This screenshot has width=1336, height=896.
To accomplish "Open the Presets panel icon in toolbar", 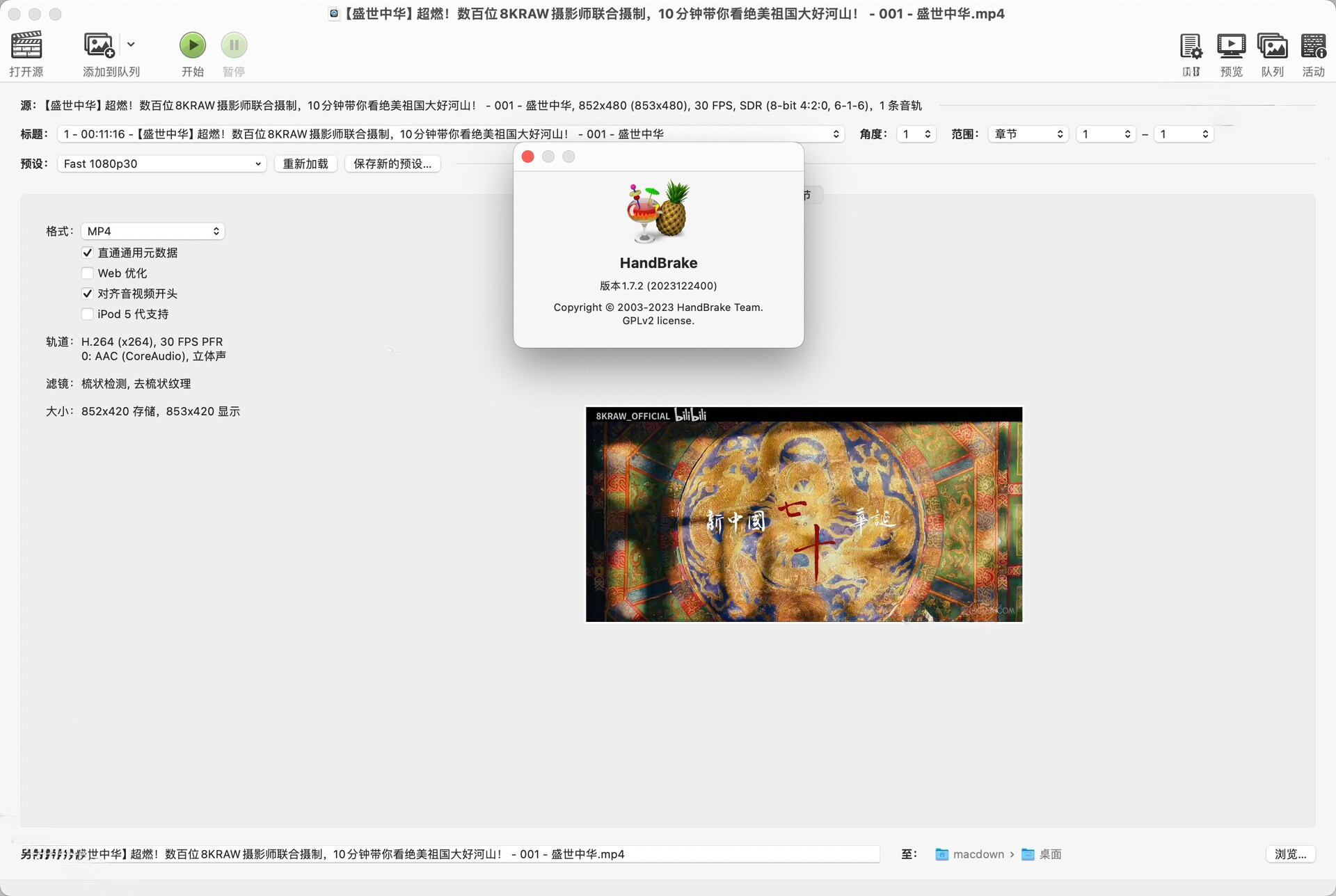I will click(1191, 47).
